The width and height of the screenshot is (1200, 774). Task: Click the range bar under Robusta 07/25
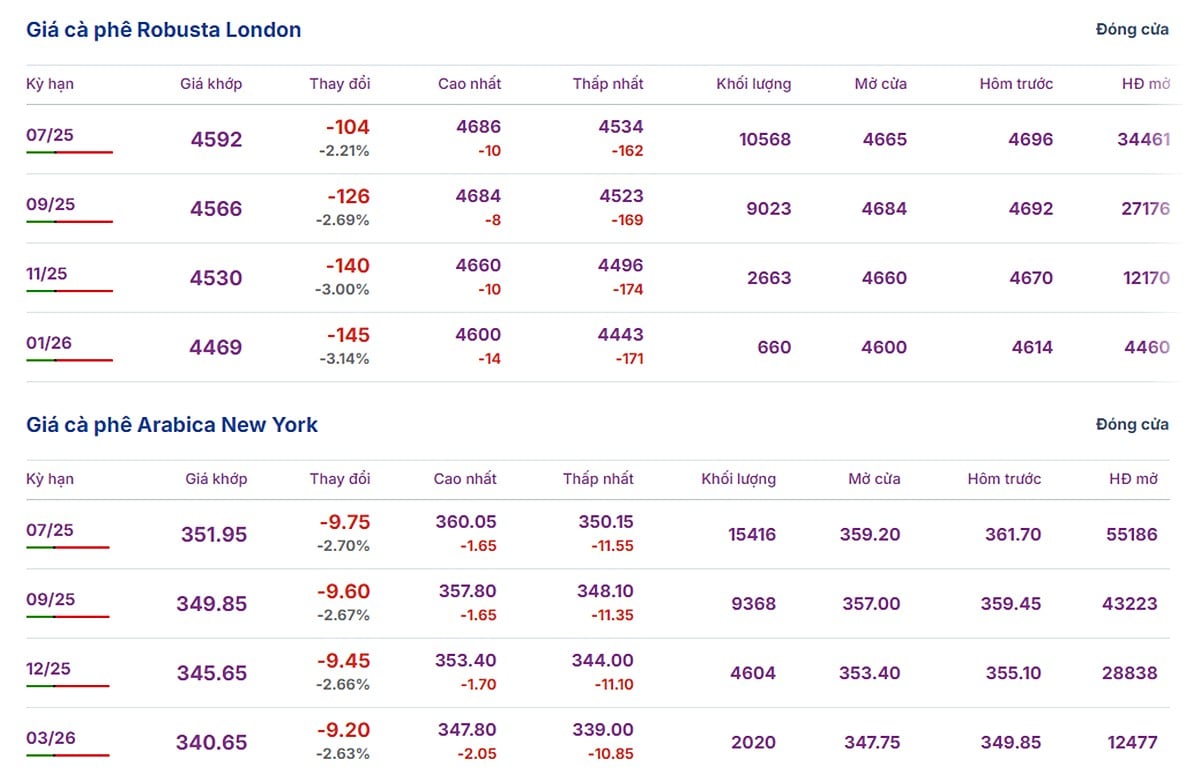pyautogui.click(x=69, y=152)
